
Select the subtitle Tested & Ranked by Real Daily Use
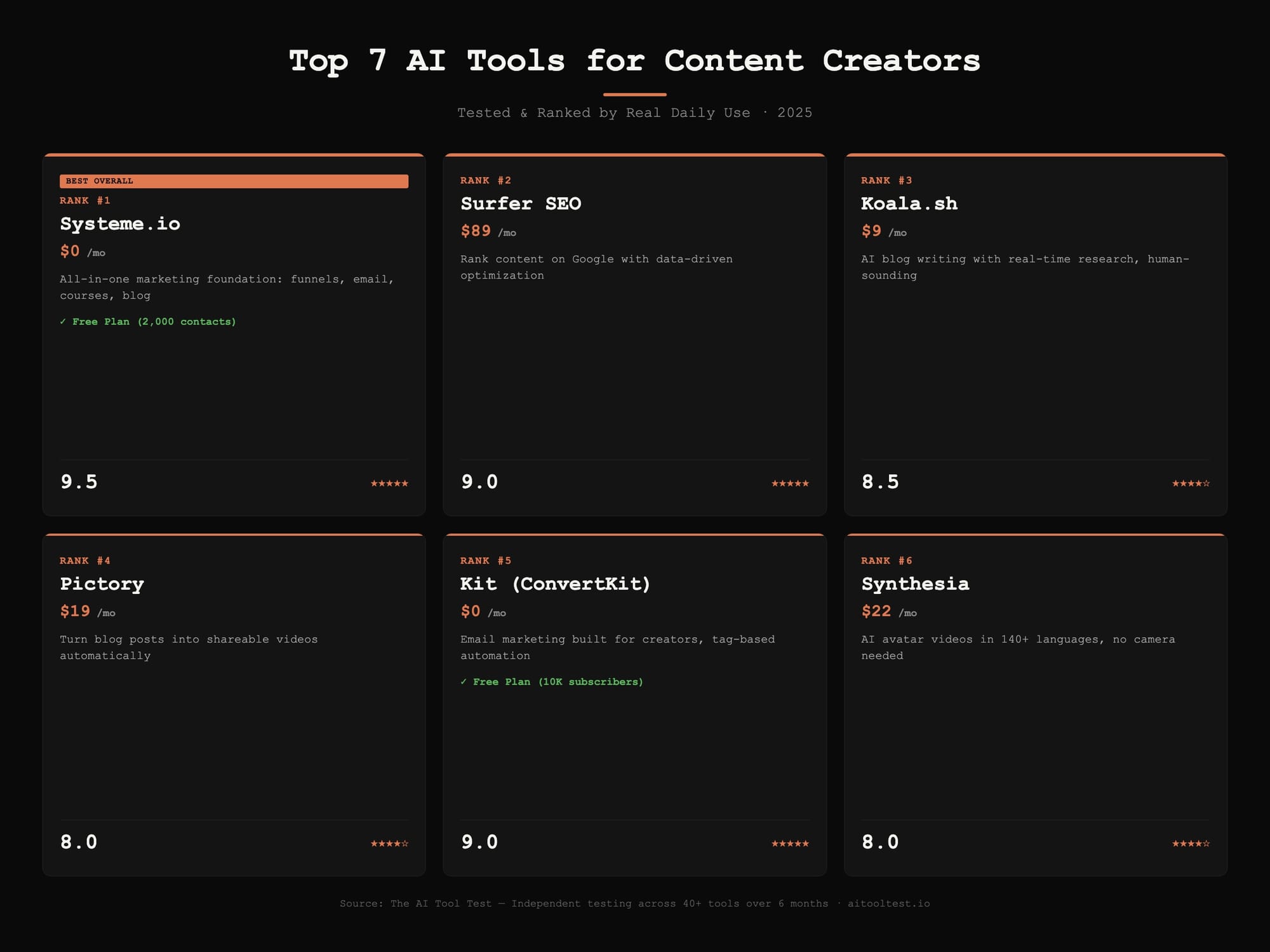(635, 112)
